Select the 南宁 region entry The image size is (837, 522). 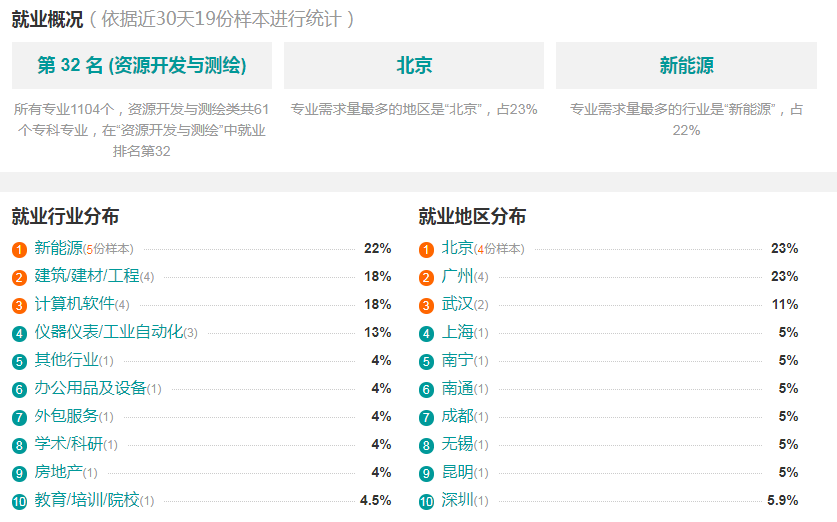point(457,360)
